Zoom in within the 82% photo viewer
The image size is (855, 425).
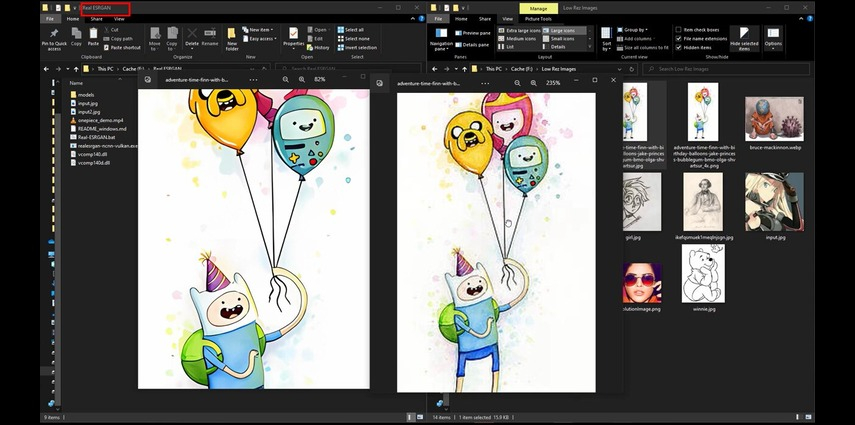pos(302,80)
